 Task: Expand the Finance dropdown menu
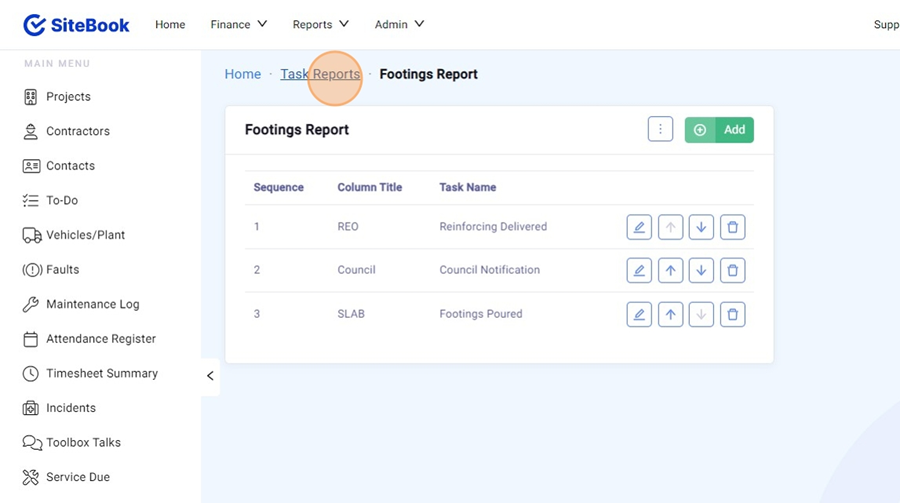(x=238, y=25)
